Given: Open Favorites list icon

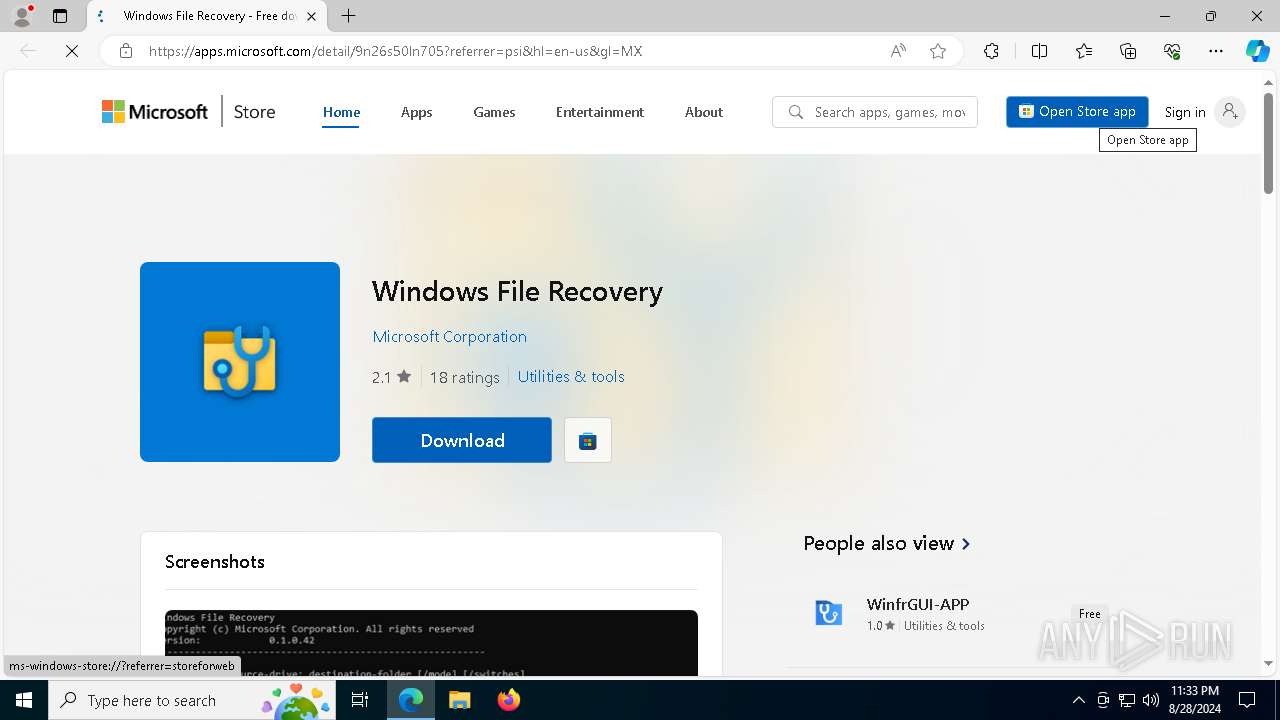Looking at the screenshot, I should pos(1084,51).
